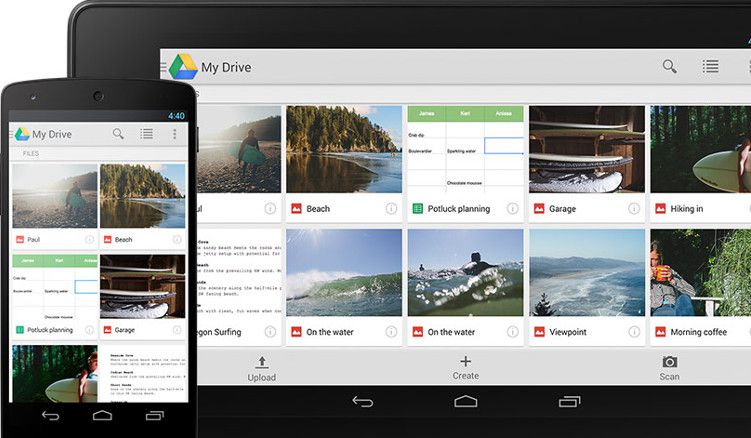Tap the Upload button on the tablet
The width and height of the screenshot is (751, 438).
262,369
